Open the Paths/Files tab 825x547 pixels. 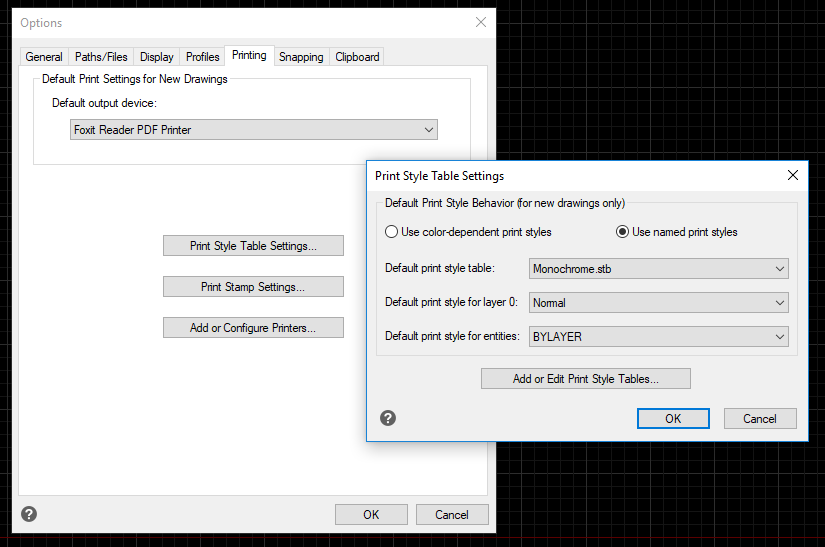[101, 57]
